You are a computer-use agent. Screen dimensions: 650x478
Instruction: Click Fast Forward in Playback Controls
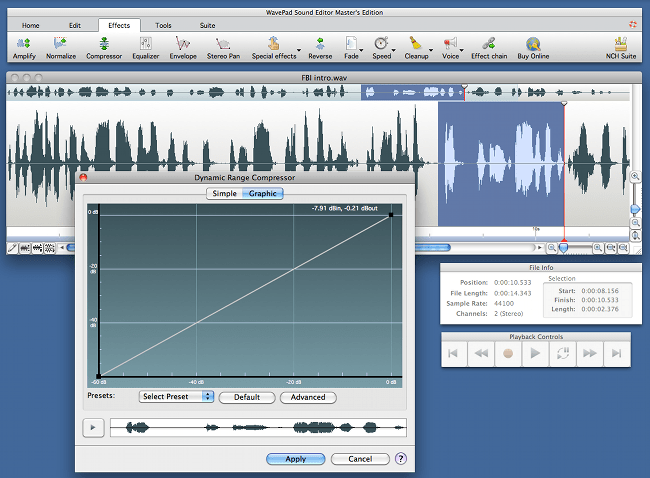point(589,353)
